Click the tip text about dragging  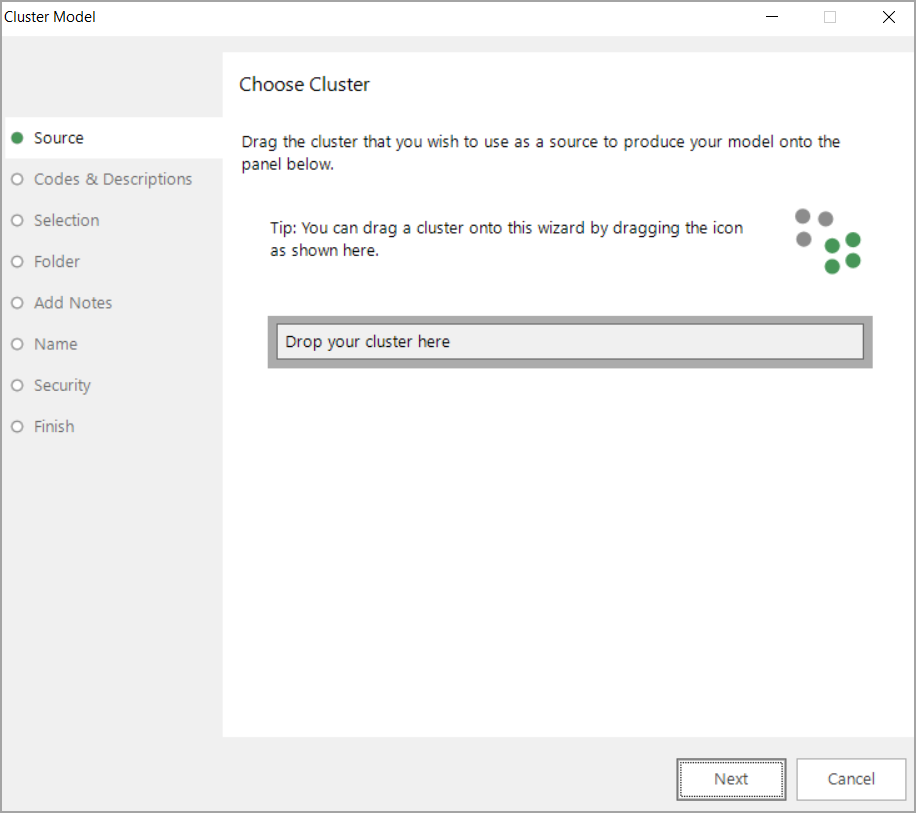[506, 239]
